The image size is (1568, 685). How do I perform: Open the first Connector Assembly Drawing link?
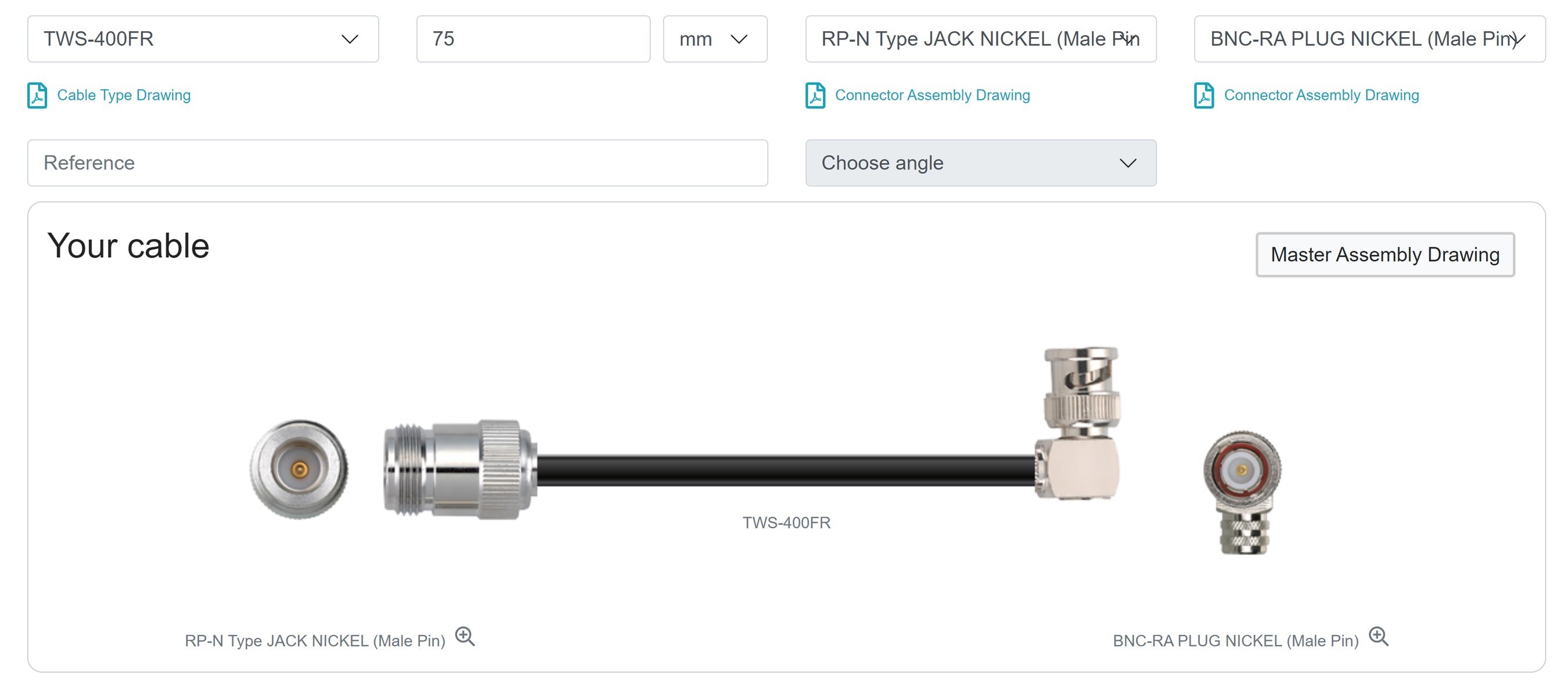[x=933, y=96]
